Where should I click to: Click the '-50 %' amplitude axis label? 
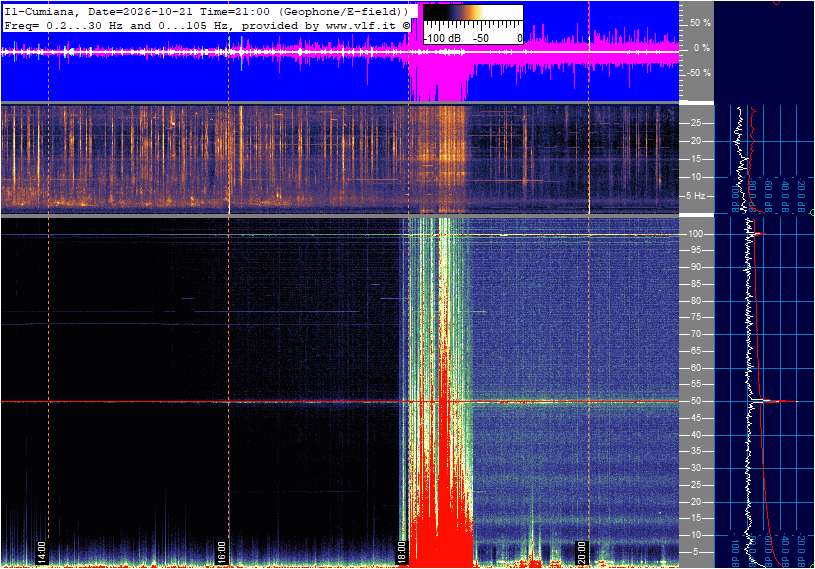point(698,72)
